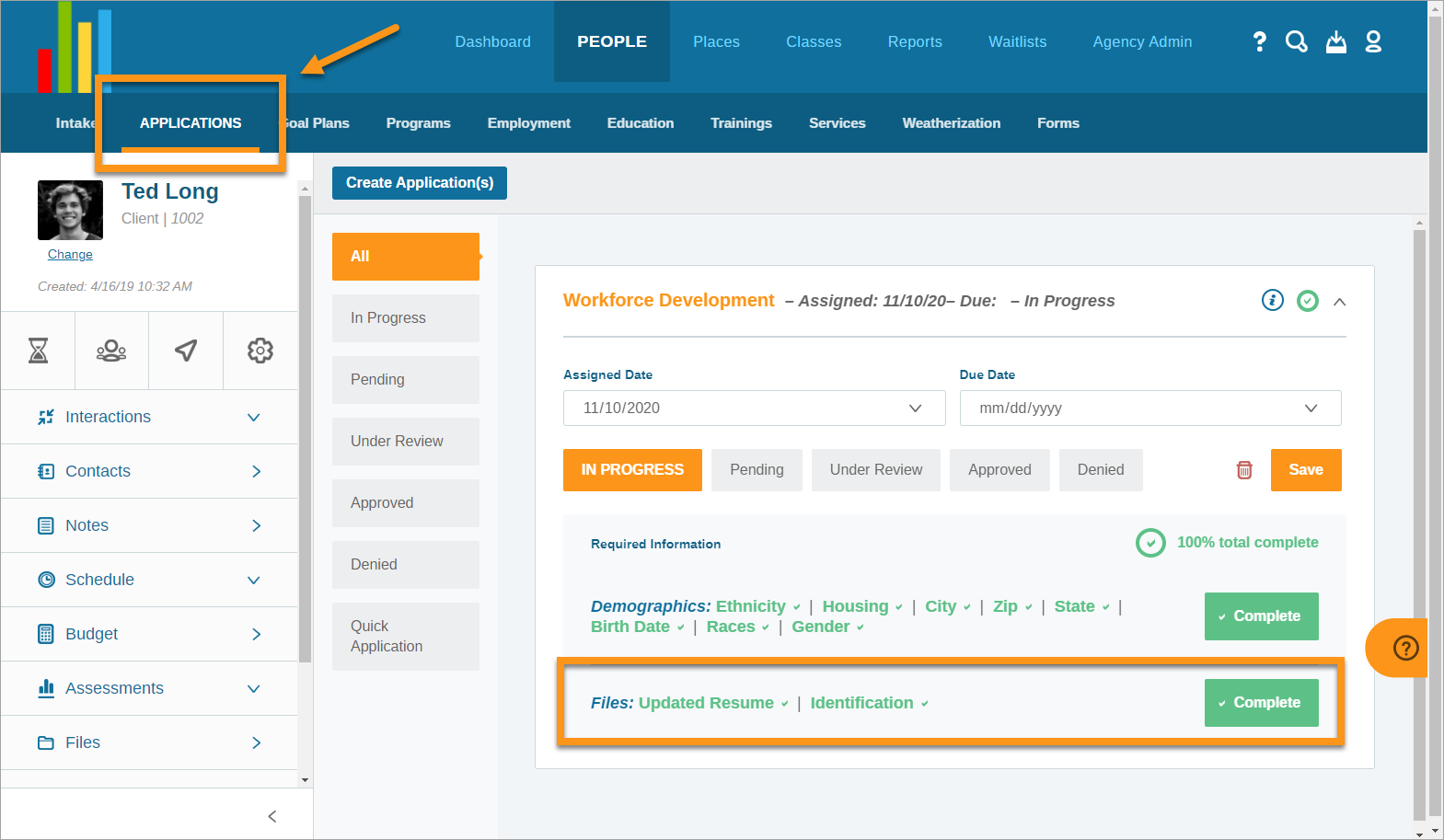1444x840 pixels.
Task: Click the Change photo link
Action: tap(70, 254)
